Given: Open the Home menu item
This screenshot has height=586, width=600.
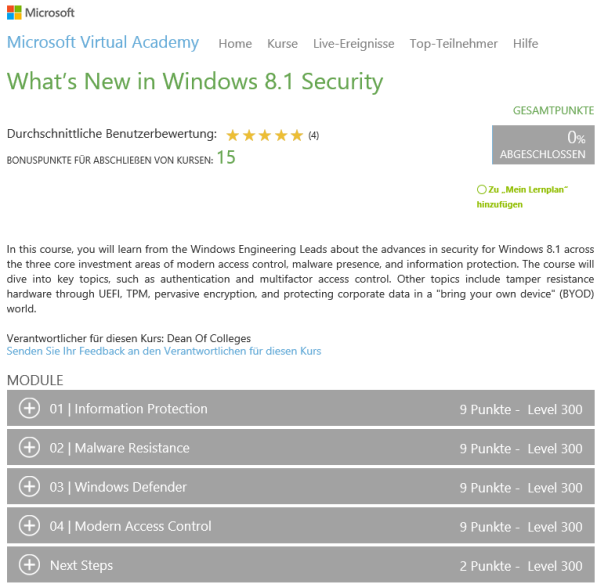Looking at the screenshot, I should click(x=235, y=44).
